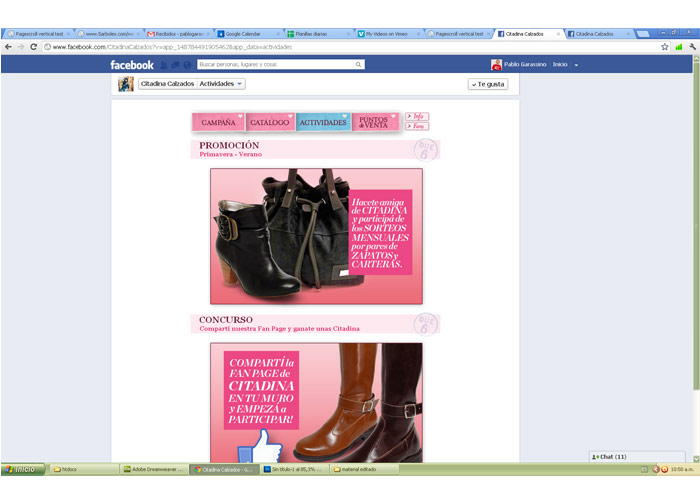Click the browser back arrow

(x=8, y=47)
